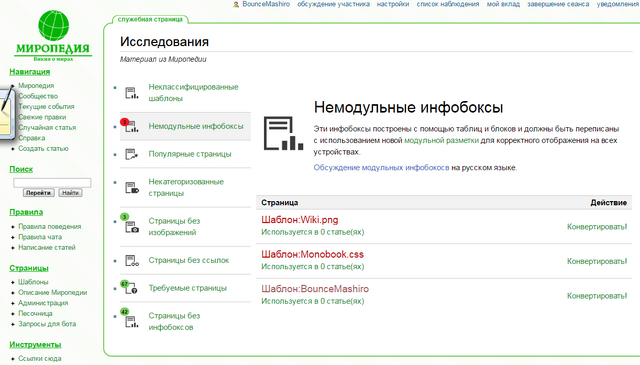Click the 'Страница' column header
Screen dimensions: 640x365
point(280,203)
